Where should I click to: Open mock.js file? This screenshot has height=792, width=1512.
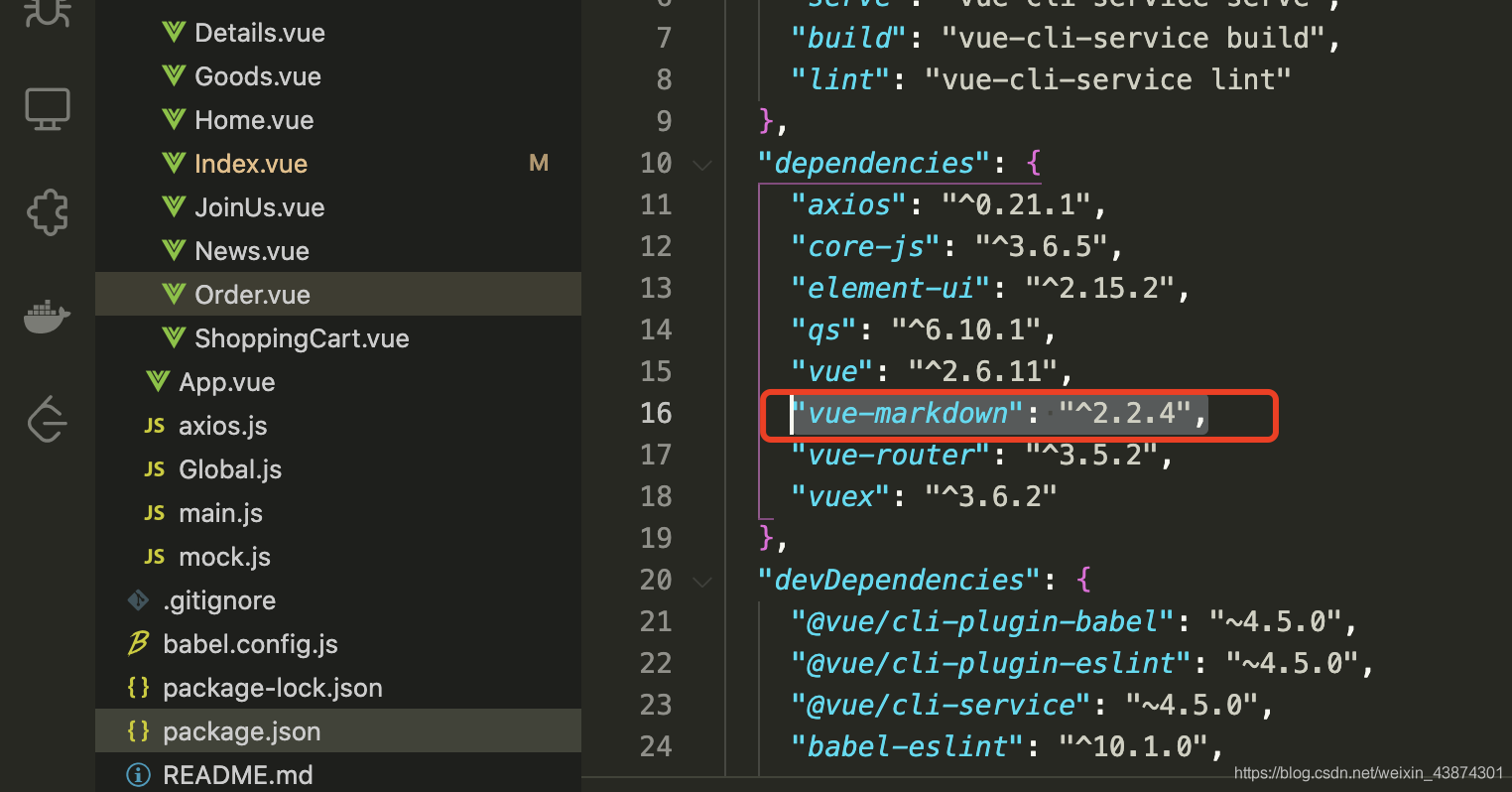coord(224,557)
